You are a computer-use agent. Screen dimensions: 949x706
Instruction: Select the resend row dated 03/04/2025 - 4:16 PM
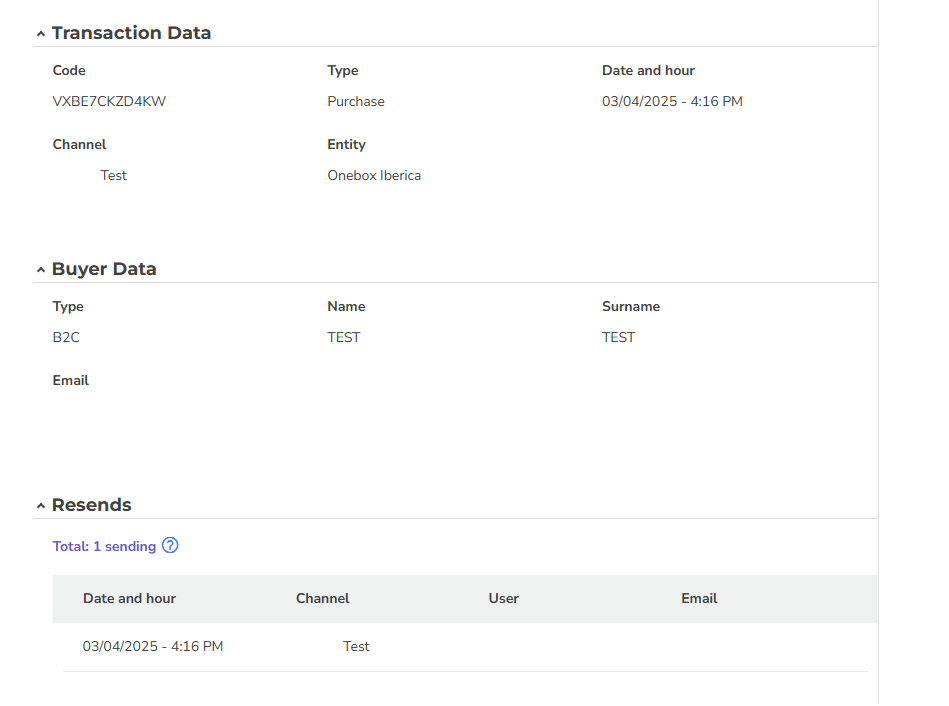coord(465,647)
